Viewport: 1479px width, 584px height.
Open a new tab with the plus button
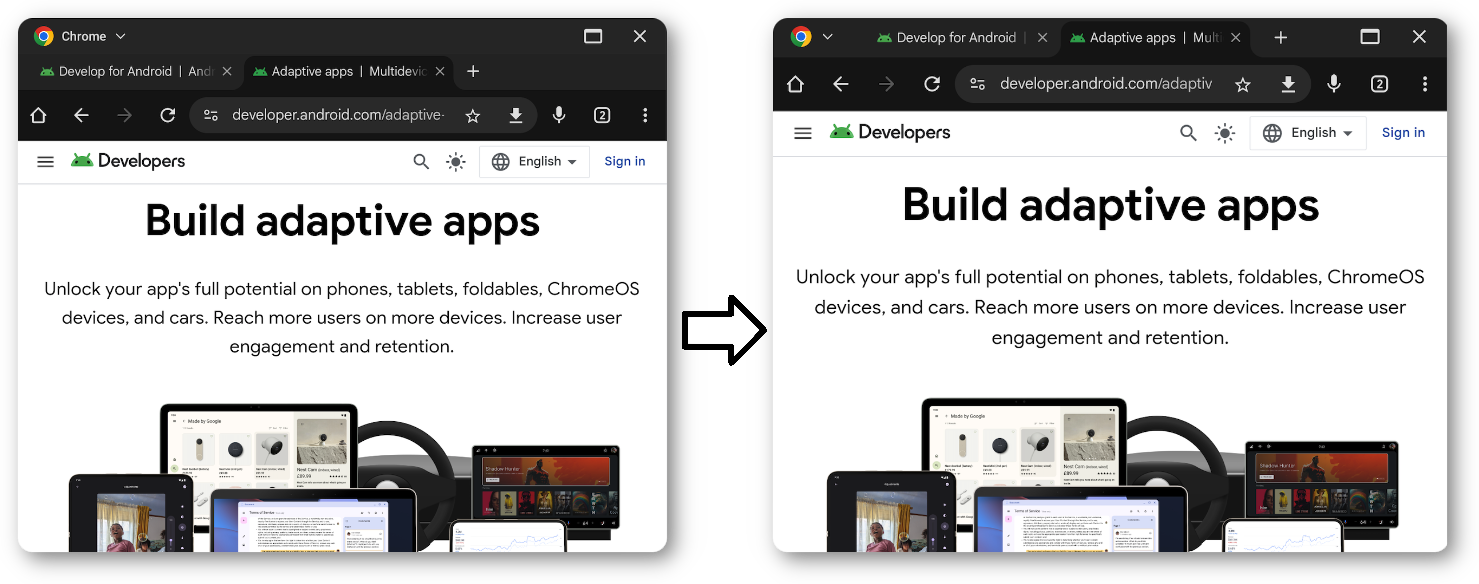[x=473, y=71]
